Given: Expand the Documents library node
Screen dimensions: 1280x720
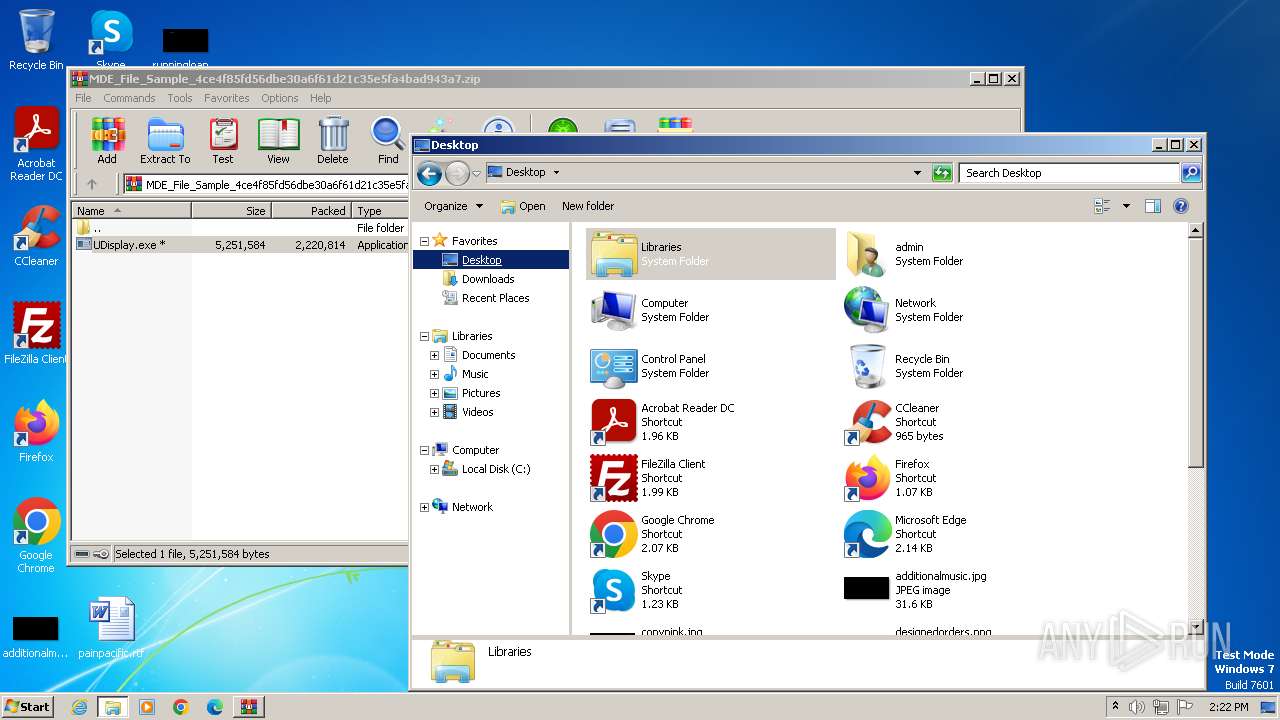Looking at the screenshot, I should (x=435, y=355).
